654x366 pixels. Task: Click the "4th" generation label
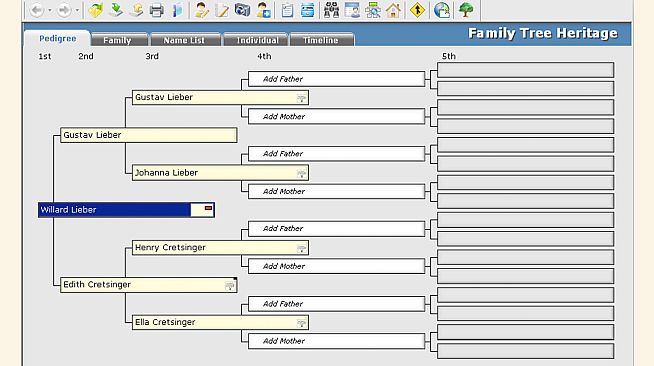tap(264, 56)
